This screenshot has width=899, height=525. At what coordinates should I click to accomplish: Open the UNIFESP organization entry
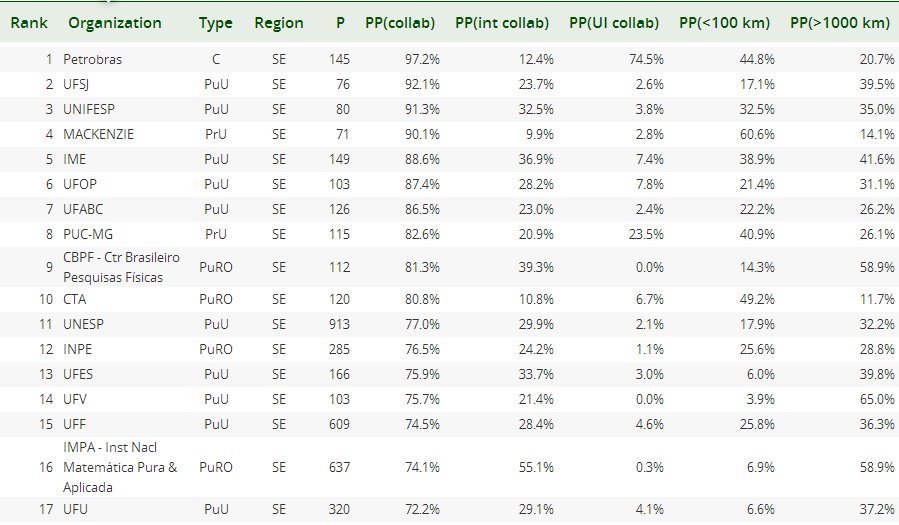(89, 109)
